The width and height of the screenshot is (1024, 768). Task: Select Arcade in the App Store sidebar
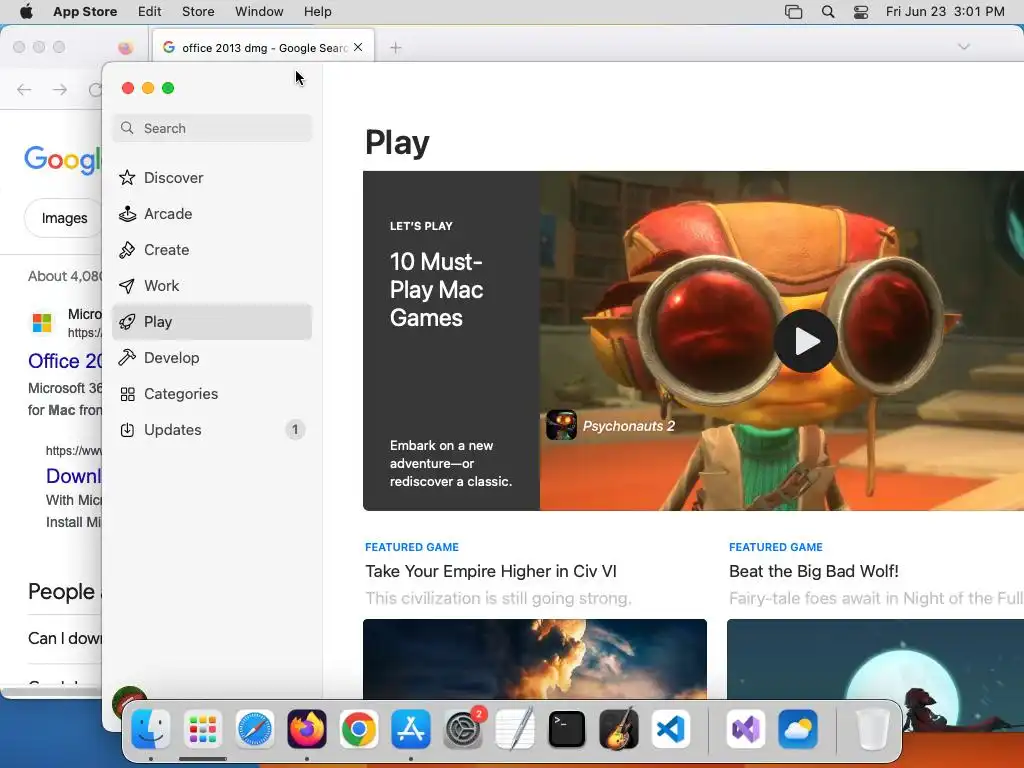point(212,214)
